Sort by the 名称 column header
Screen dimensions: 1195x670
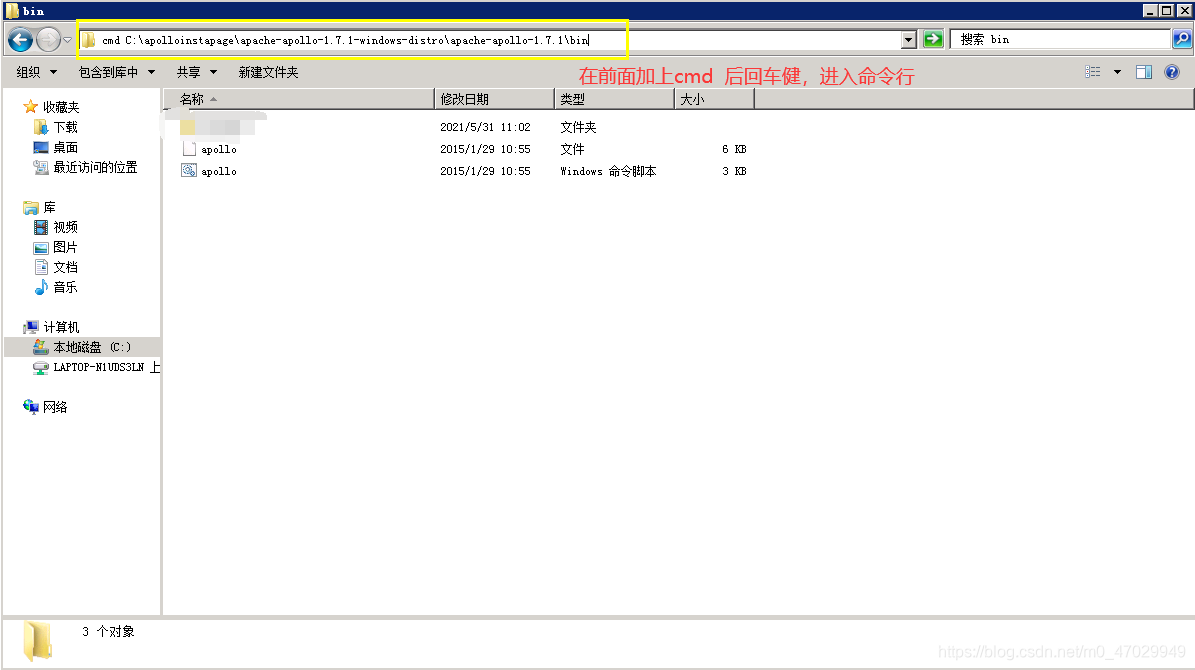pos(299,99)
